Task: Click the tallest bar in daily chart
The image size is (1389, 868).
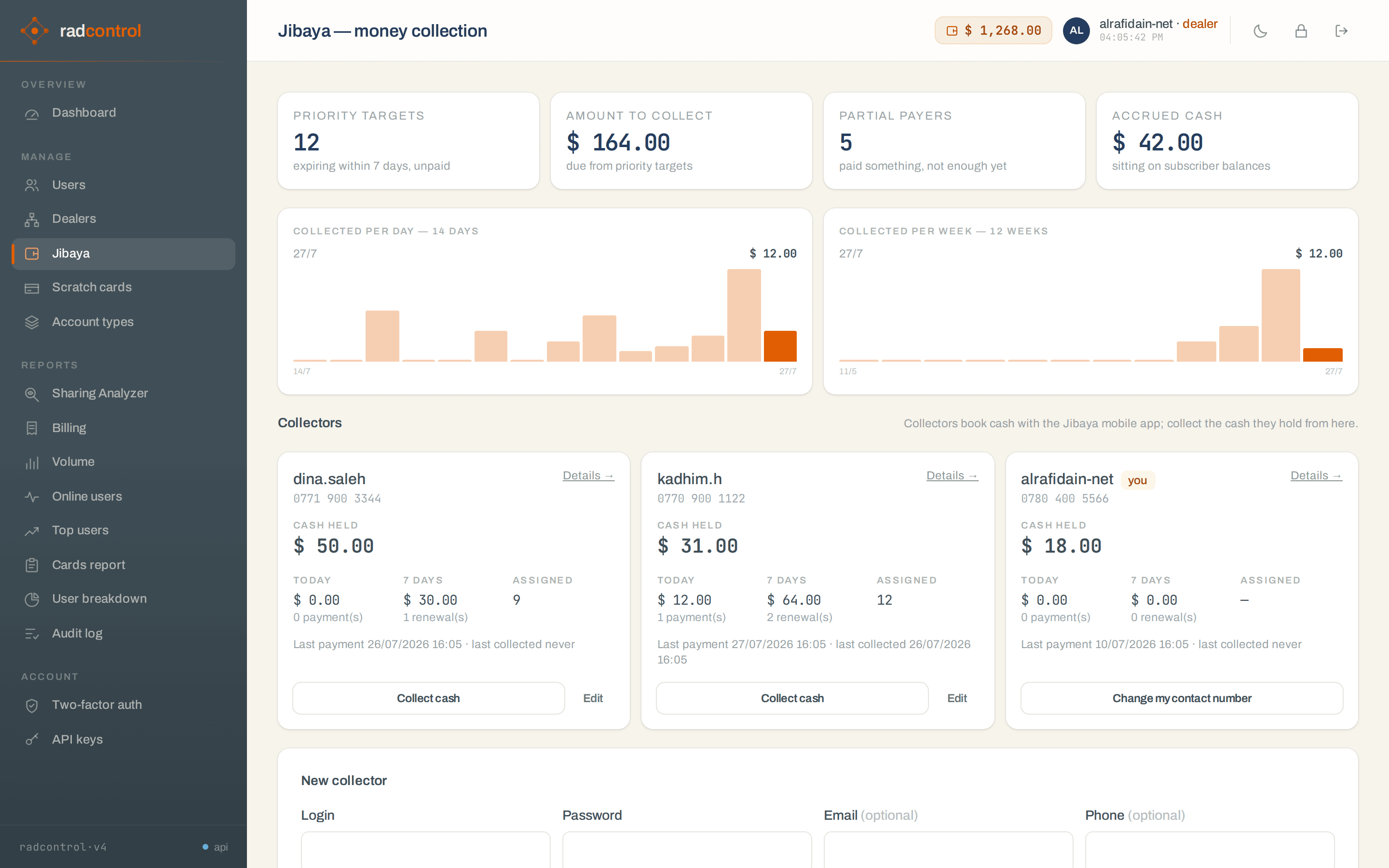Action: [744, 315]
